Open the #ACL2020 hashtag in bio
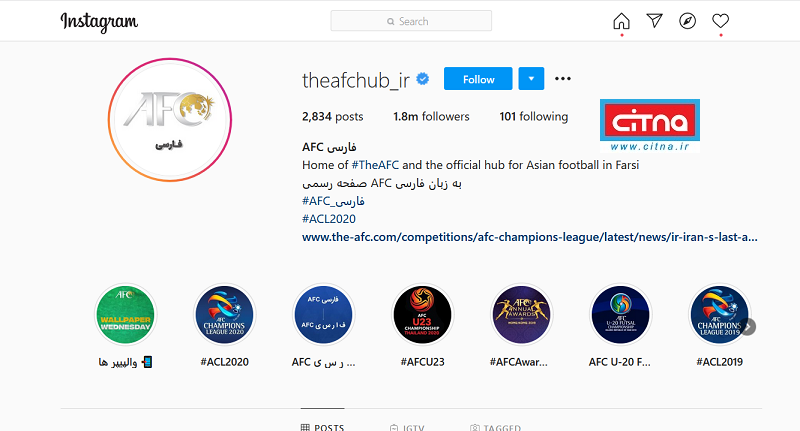The height and width of the screenshot is (431, 800). pos(329,219)
